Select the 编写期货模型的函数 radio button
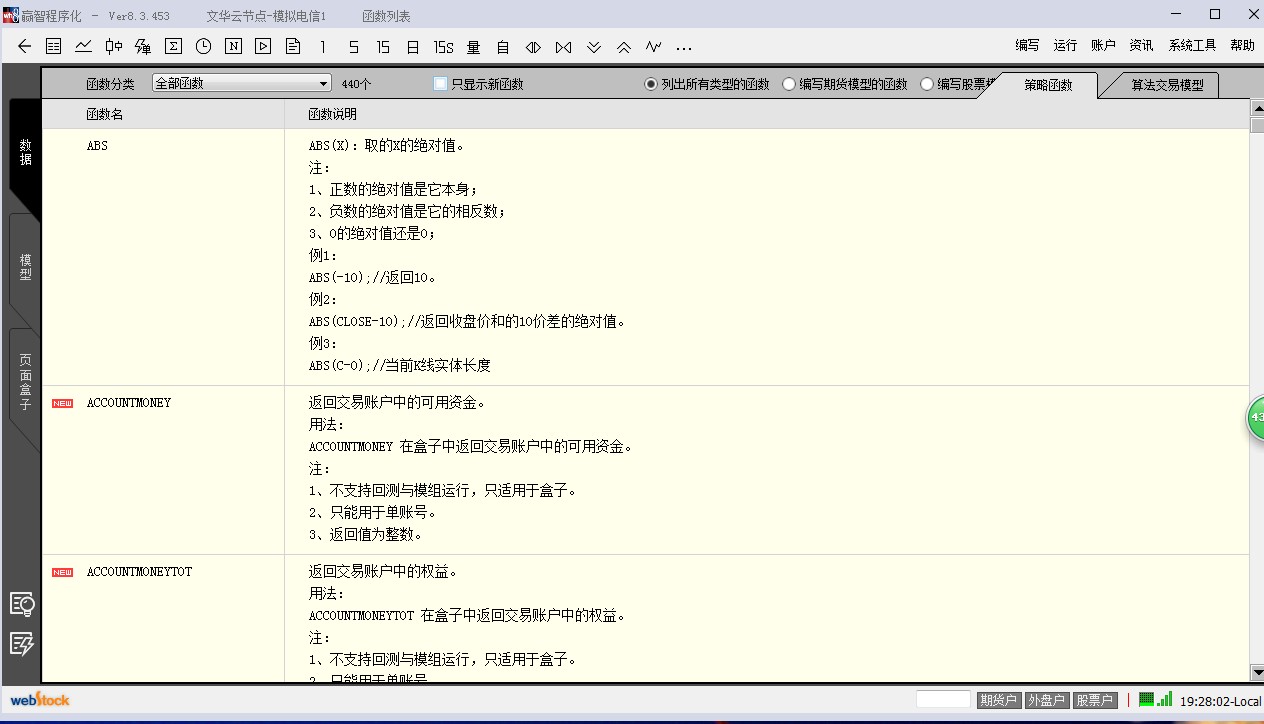 [789, 85]
